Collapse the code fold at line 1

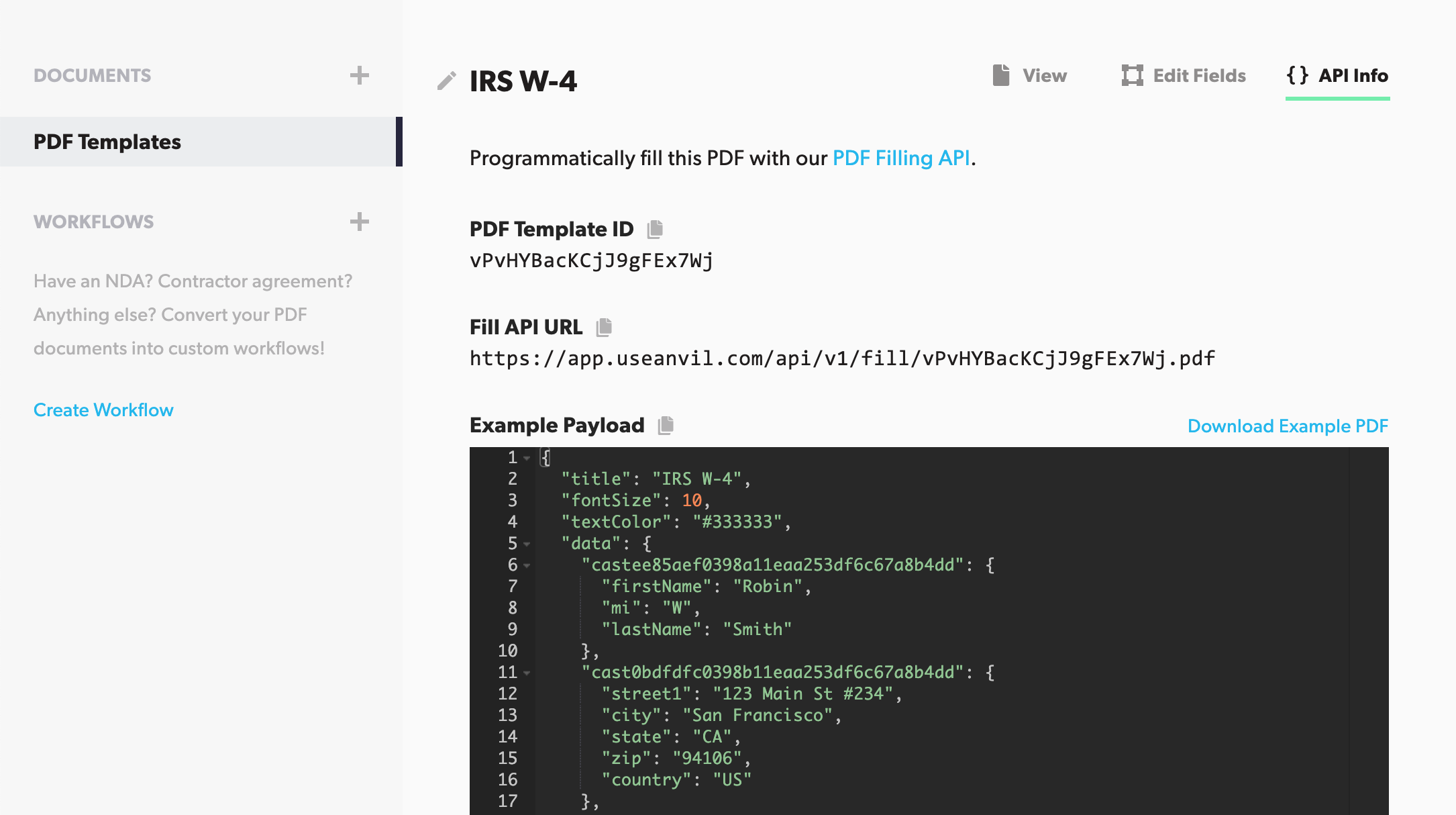point(527,459)
